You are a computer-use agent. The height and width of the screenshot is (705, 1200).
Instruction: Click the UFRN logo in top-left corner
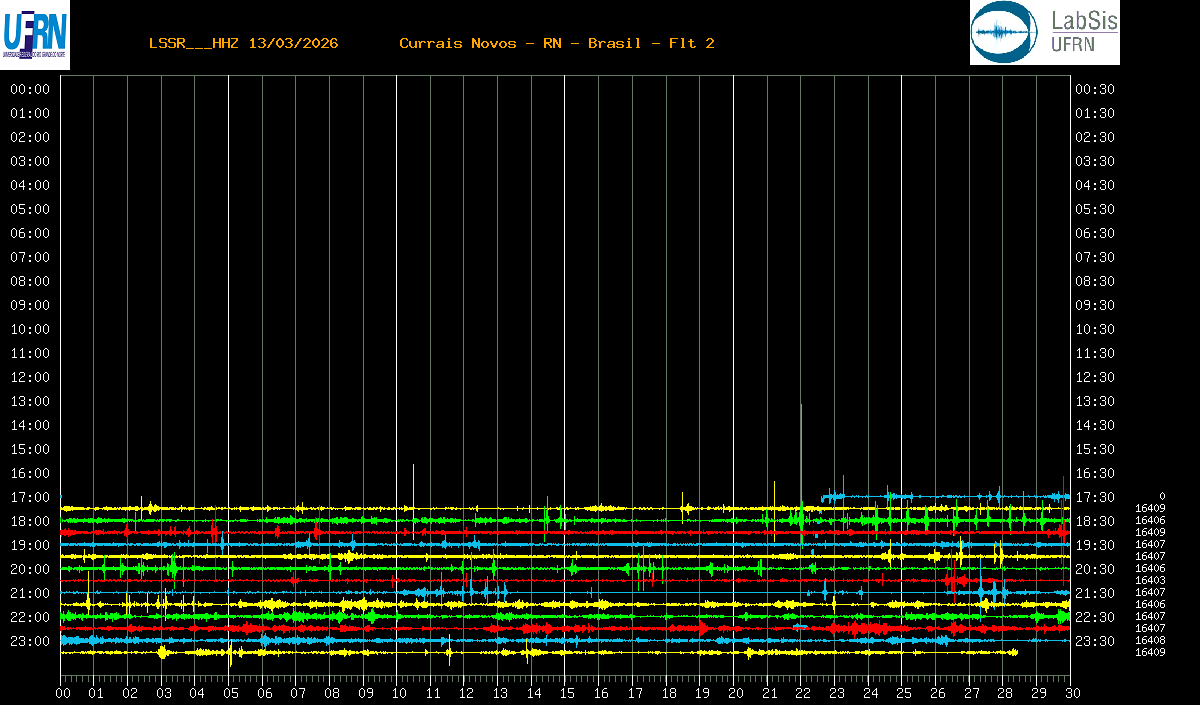tap(35, 35)
